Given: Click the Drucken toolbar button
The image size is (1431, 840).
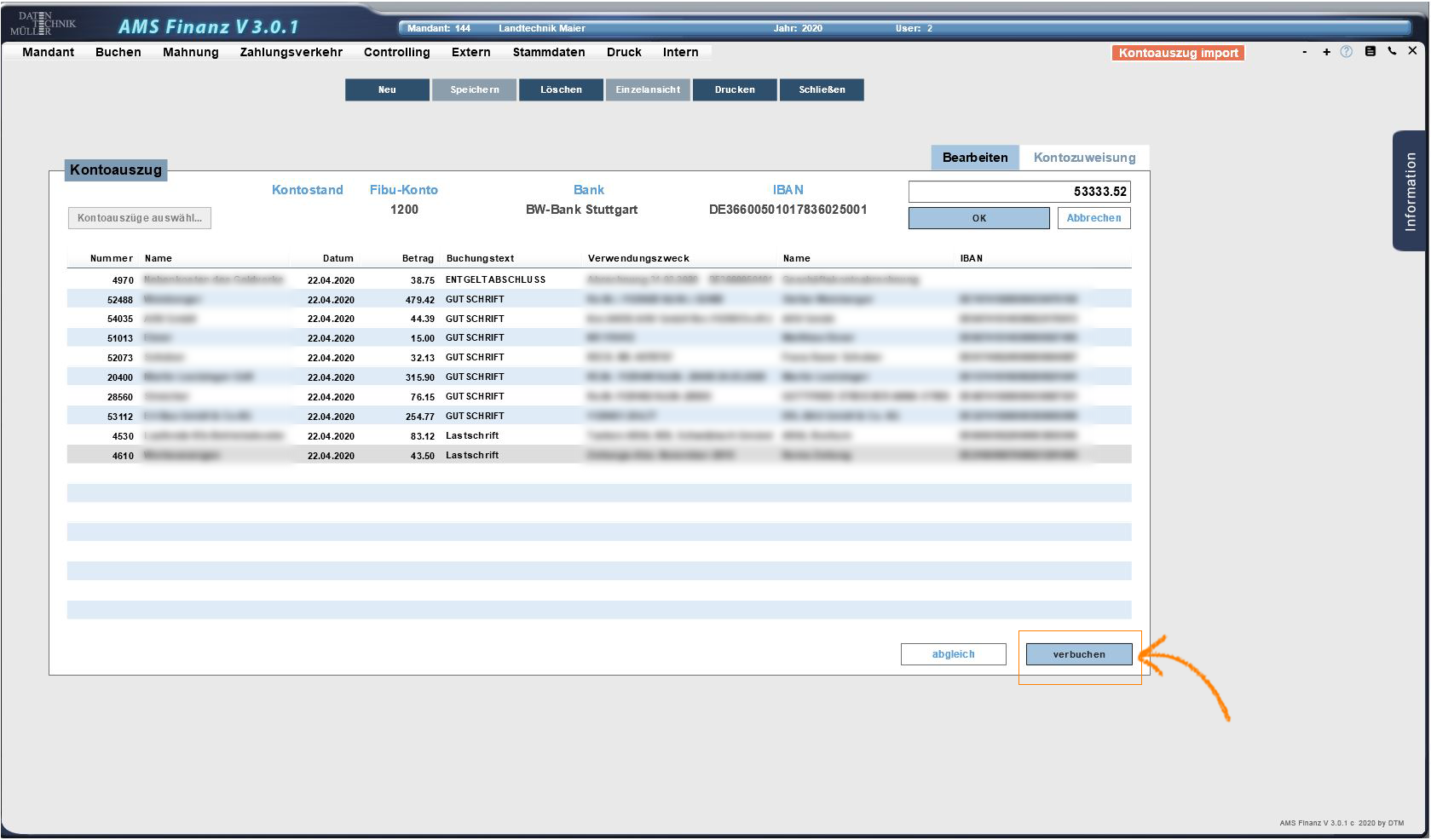Looking at the screenshot, I should (x=735, y=89).
